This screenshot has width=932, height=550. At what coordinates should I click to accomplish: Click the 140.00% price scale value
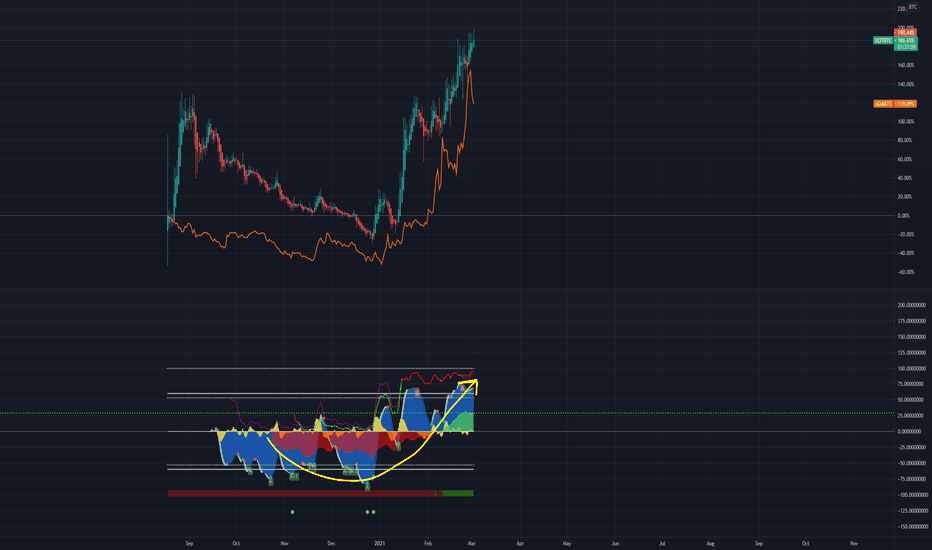pos(906,84)
